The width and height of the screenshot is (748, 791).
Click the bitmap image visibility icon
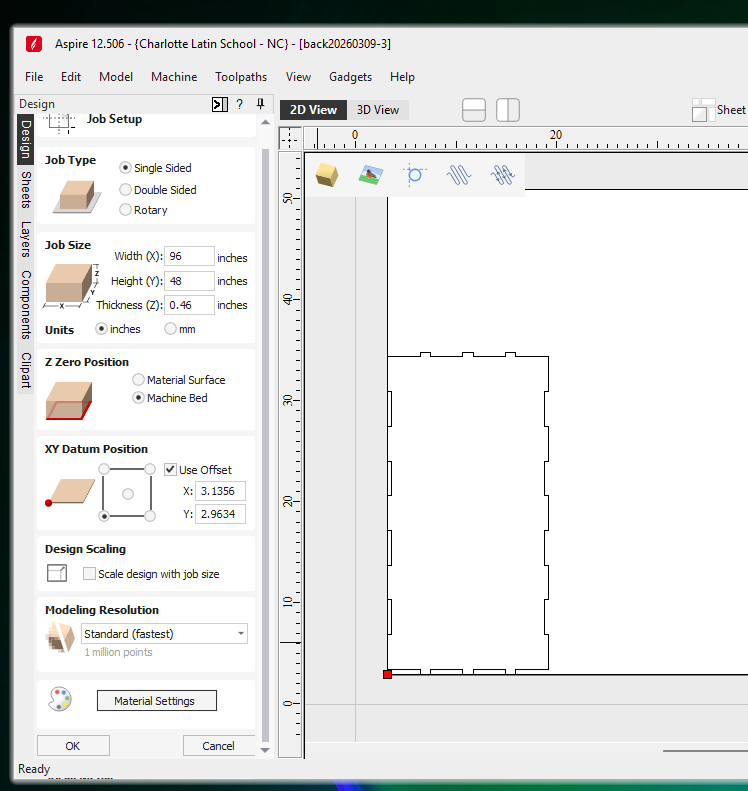pos(371,175)
